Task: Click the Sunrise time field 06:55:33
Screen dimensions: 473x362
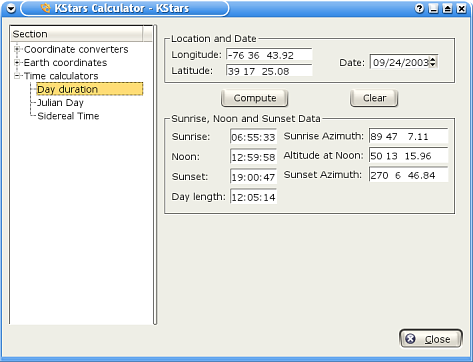Action: pos(253,137)
